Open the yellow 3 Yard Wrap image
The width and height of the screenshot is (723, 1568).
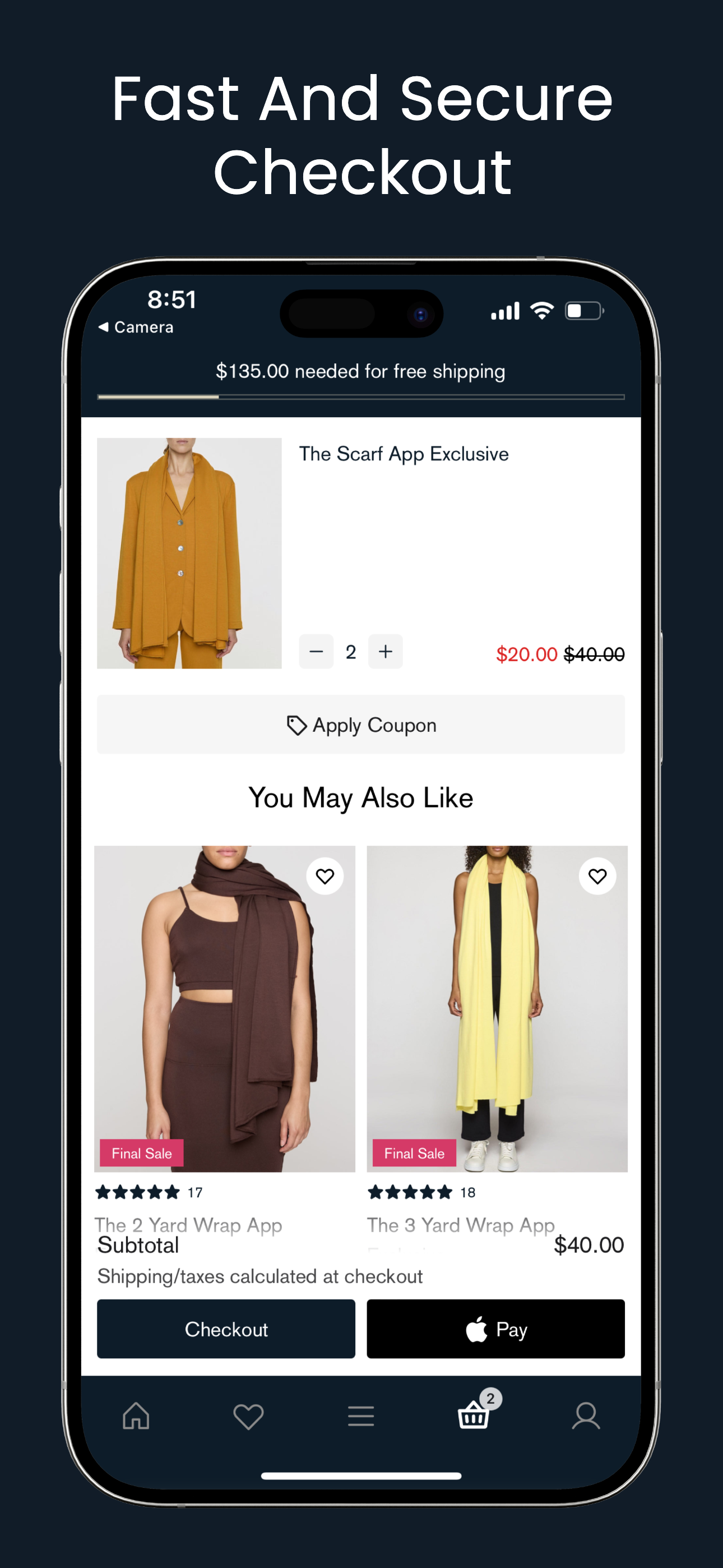[x=497, y=1008]
